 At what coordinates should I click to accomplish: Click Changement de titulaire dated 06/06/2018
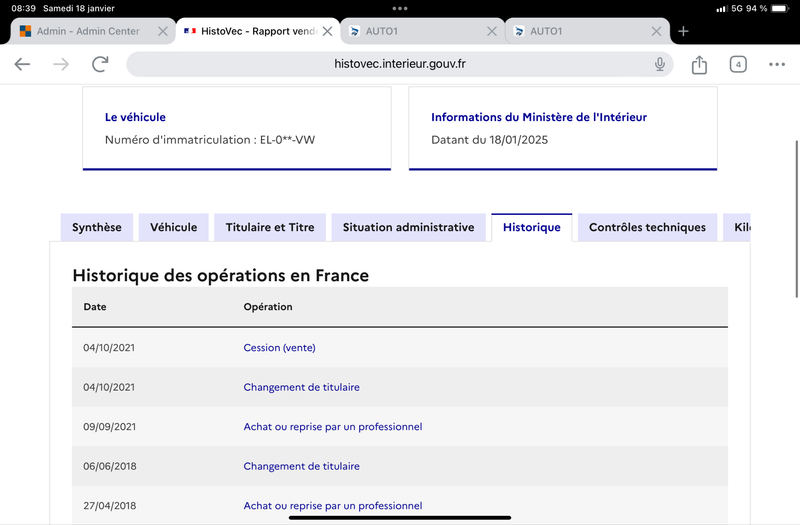(302, 466)
